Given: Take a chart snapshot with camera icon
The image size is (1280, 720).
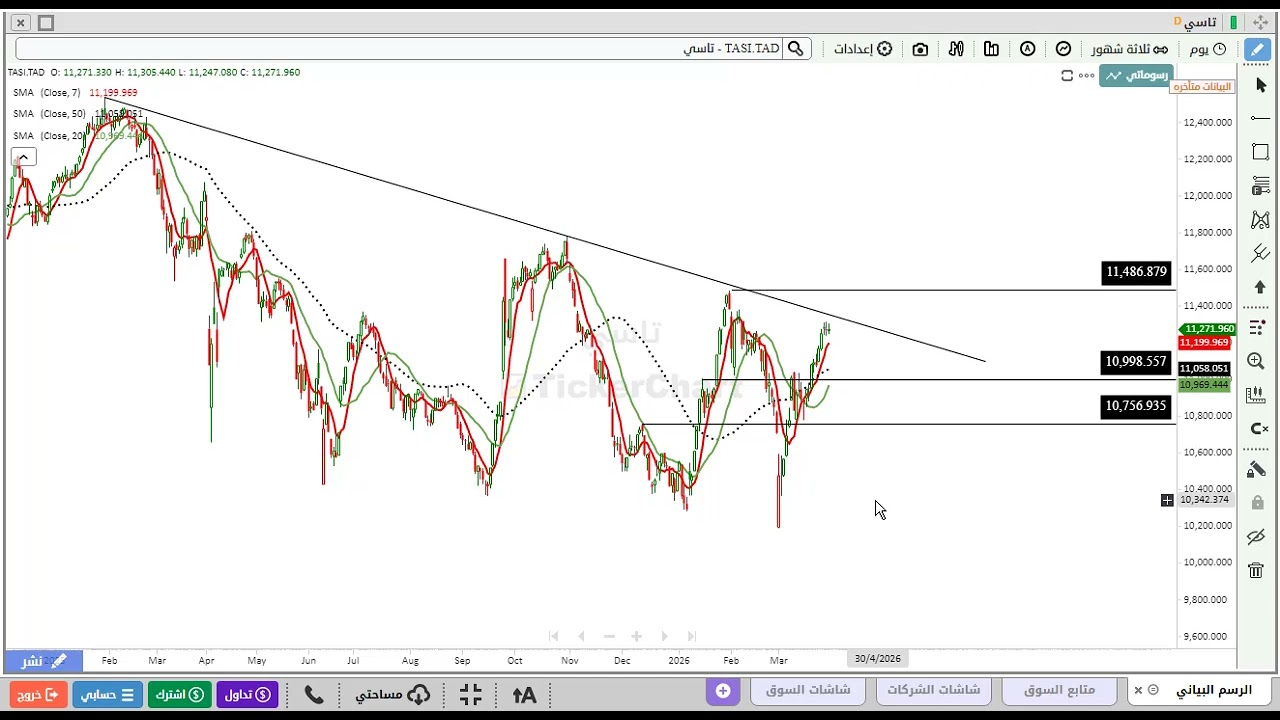Looking at the screenshot, I should click(920, 49).
